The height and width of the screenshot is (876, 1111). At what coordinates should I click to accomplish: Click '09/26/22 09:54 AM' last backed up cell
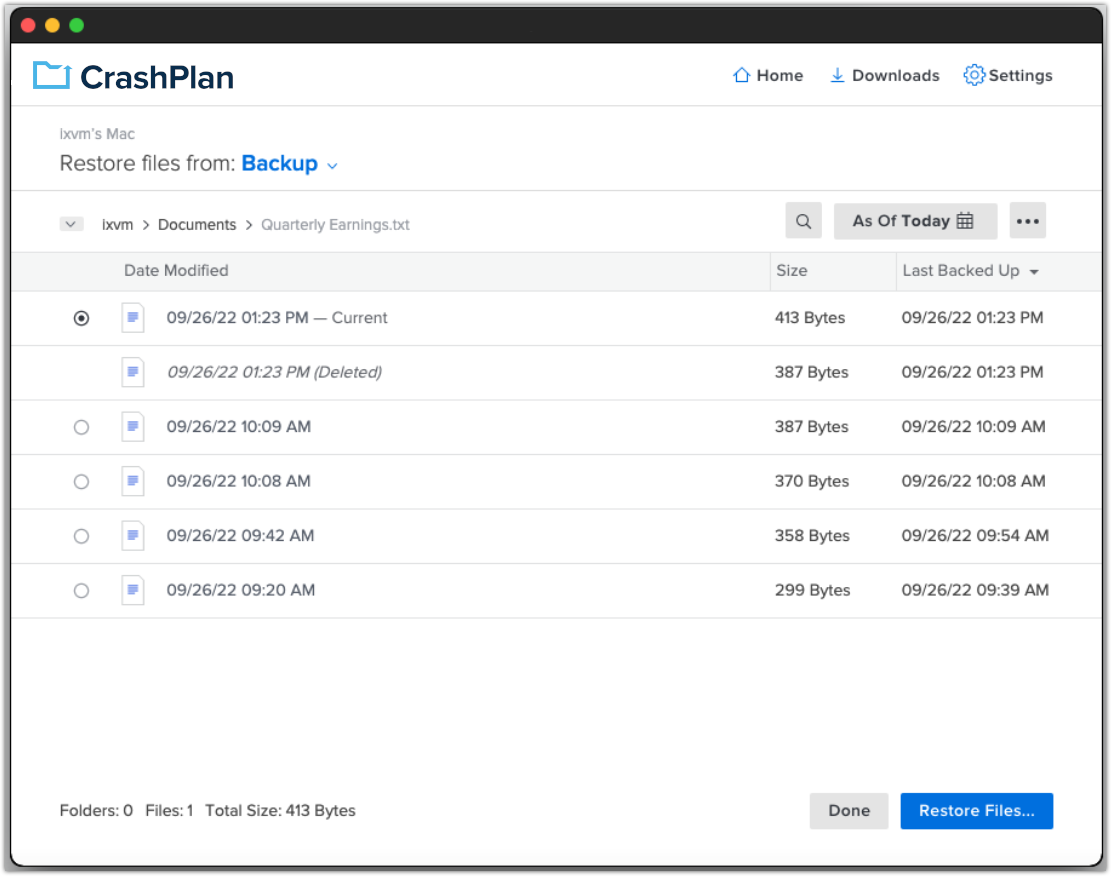pos(975,536)
